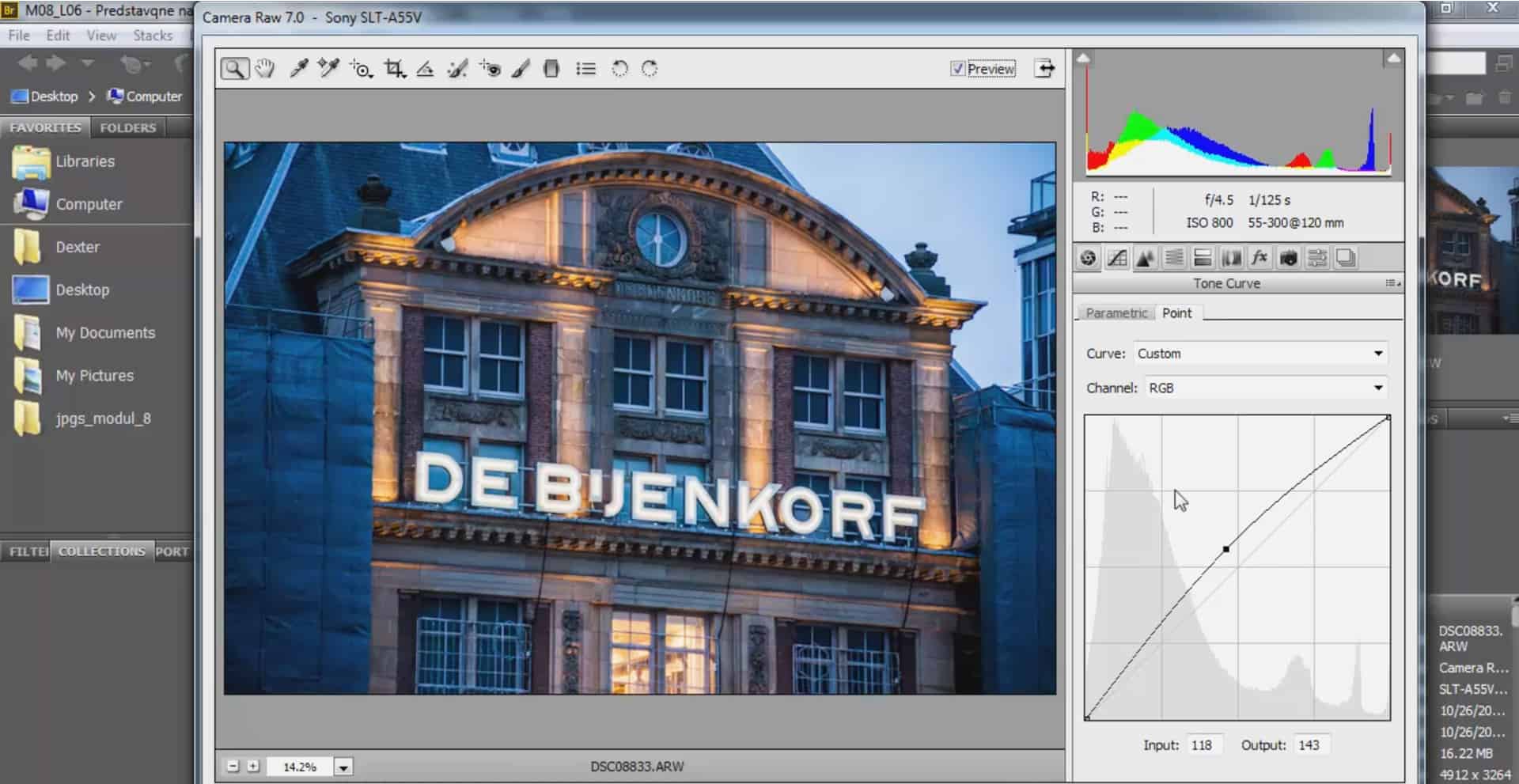
Task: Toggle shadow clipping warning in histogram
Action: (1083, 58)
